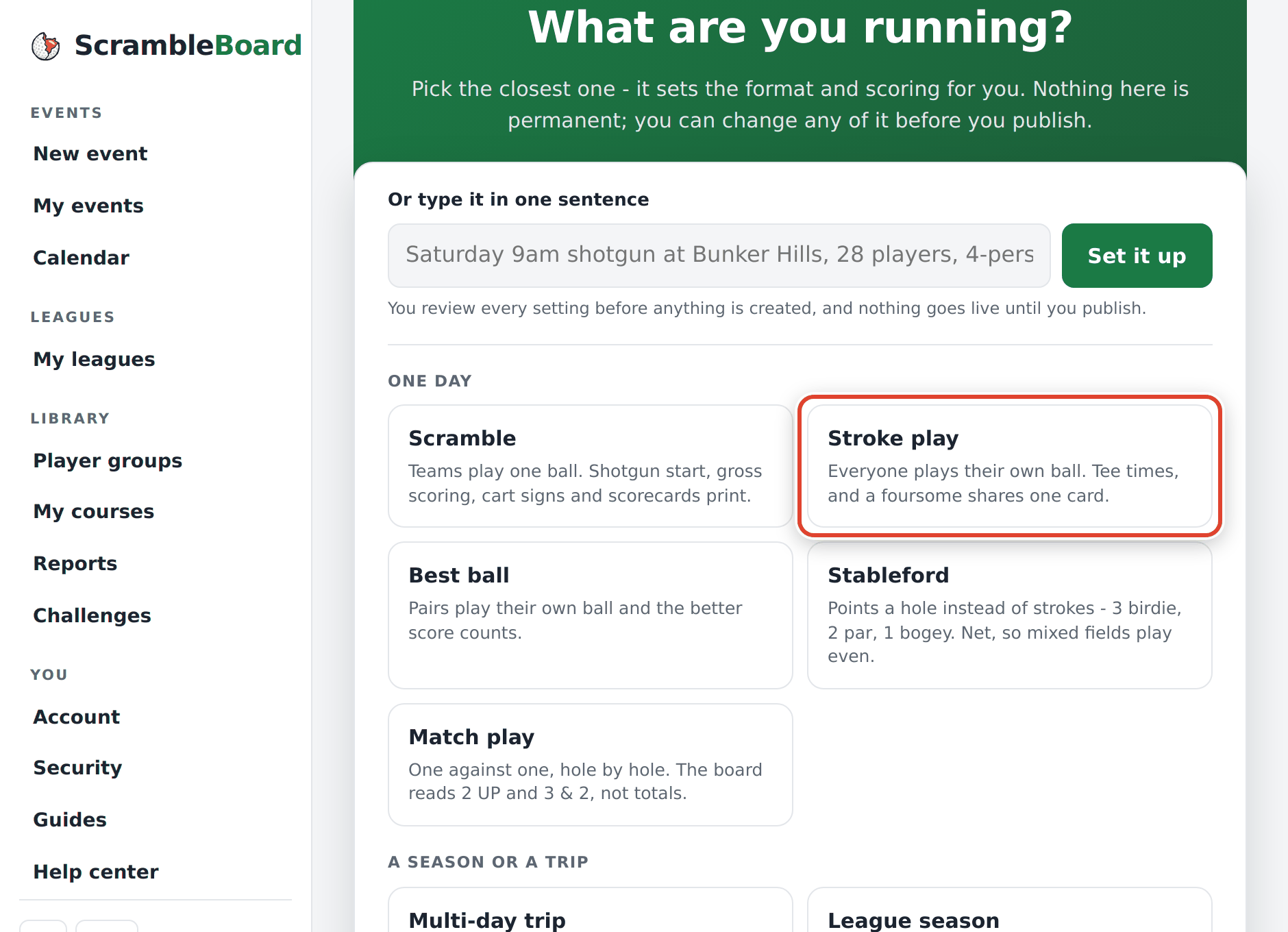Navigate to My leagues
Viewport: 1288px width, 932px height.
94,359
